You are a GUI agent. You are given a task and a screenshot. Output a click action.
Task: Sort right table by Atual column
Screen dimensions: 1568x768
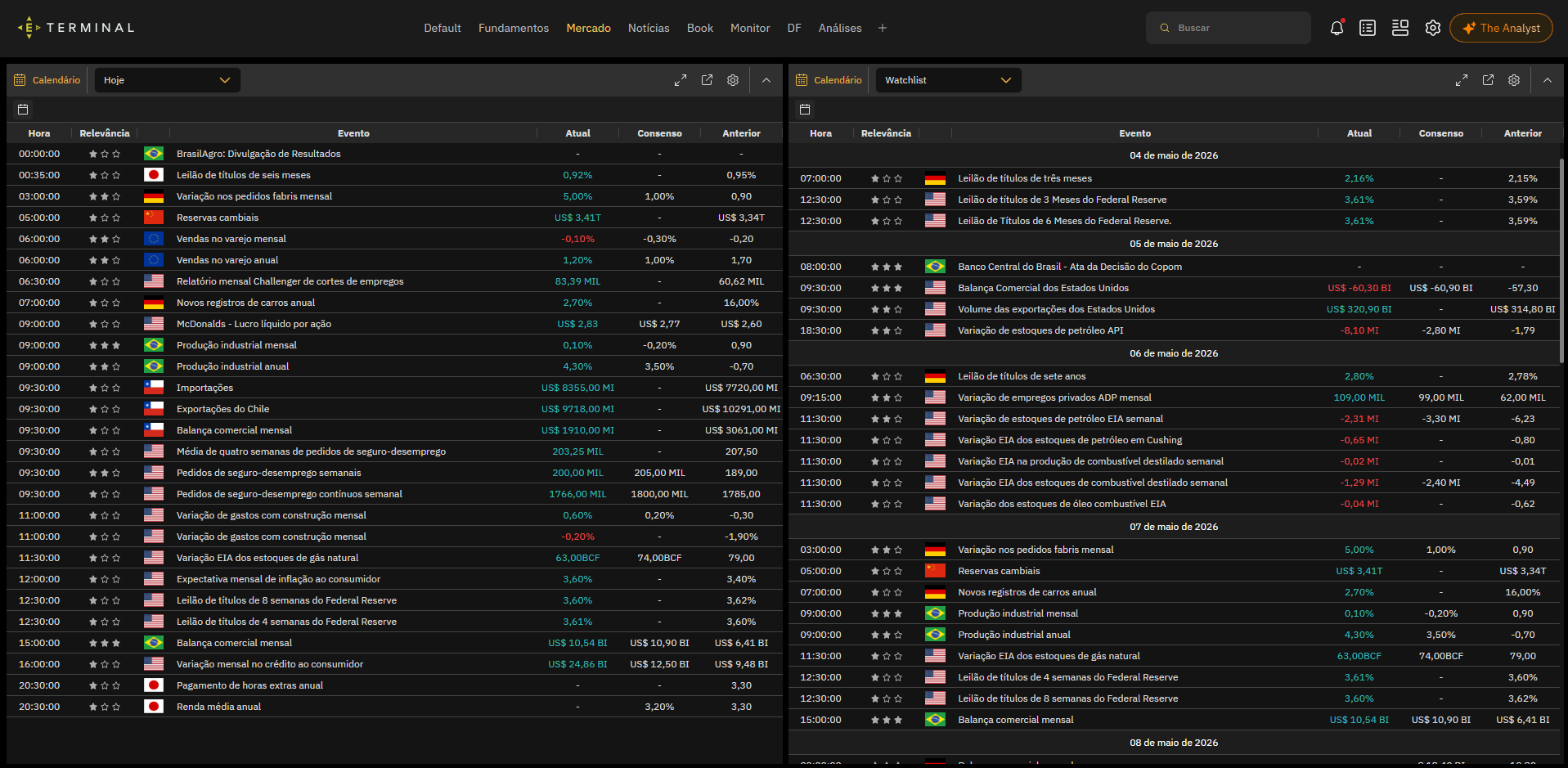[x=1359, y=133]
